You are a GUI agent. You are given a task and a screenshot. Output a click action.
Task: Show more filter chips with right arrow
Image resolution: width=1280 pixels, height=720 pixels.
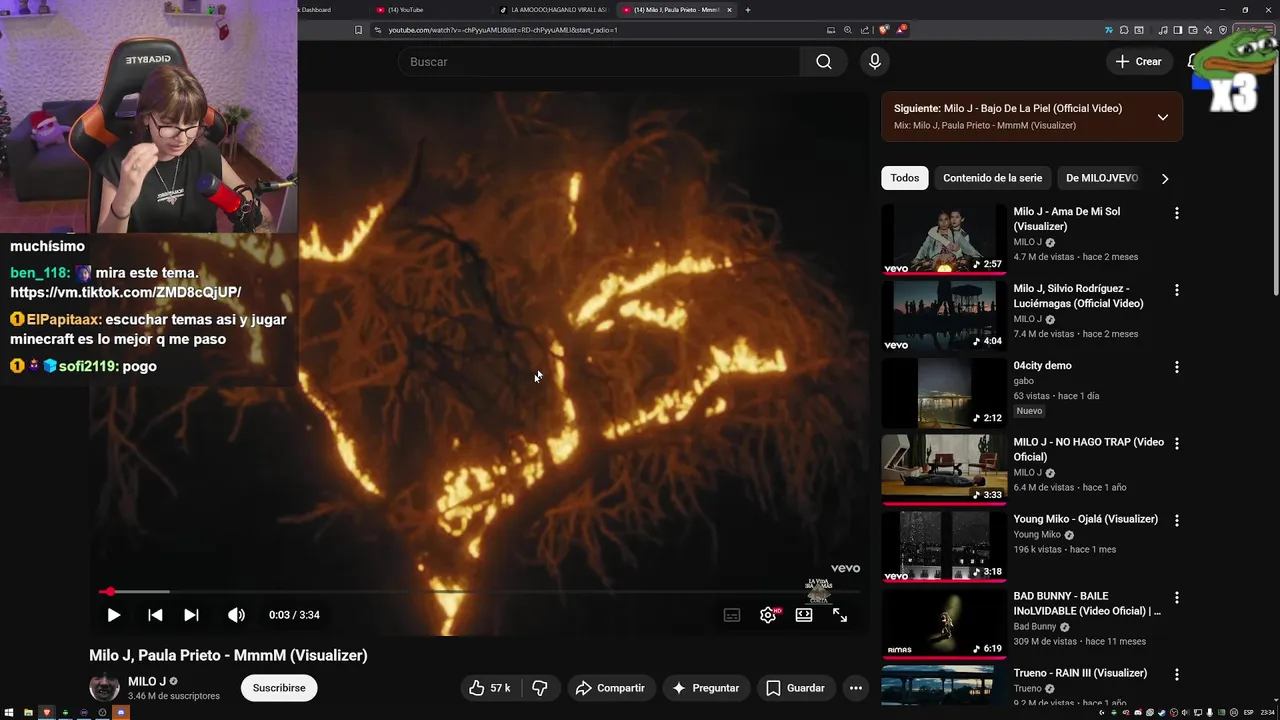pyautogui.click(x=1165, y=179)
